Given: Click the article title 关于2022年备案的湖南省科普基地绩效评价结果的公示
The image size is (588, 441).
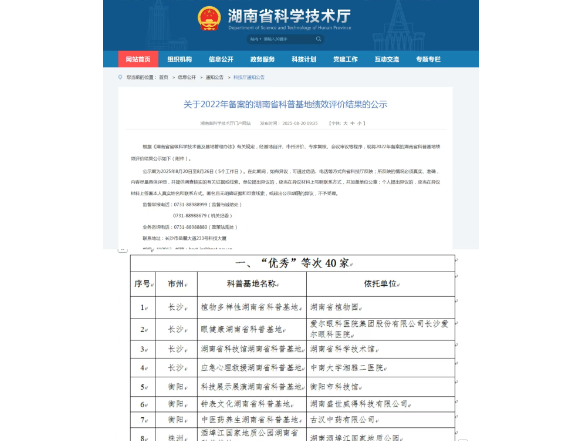Looking at the screenshot, I should (x=285, y=104).
